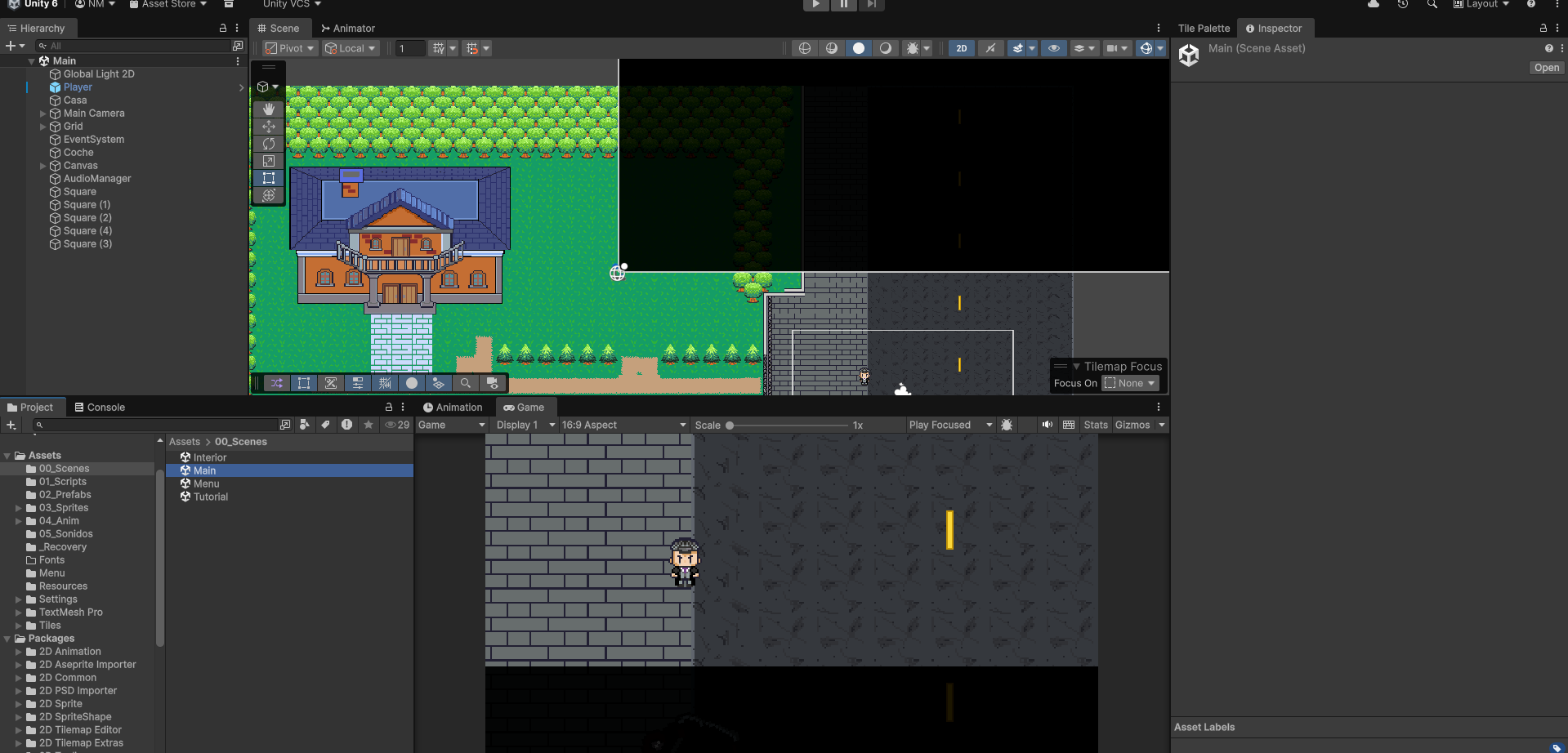Switch to the Tile Palette tab

pos(1204,28)
